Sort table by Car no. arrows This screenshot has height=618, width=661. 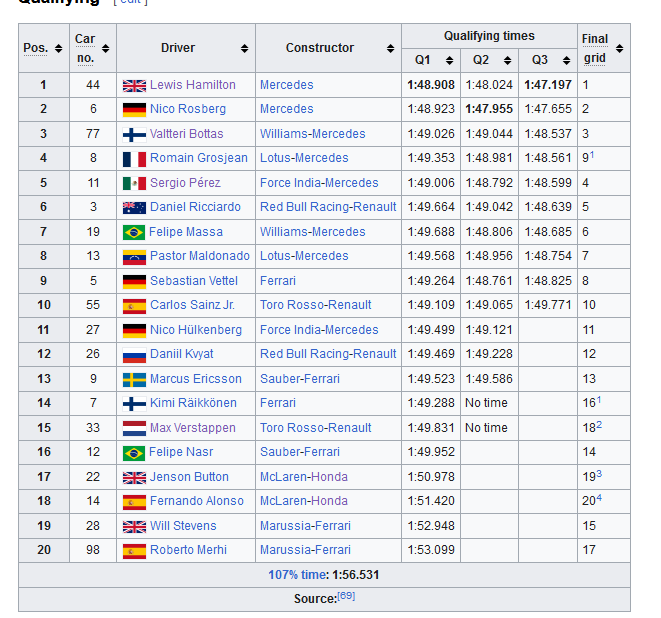point(105,48)
